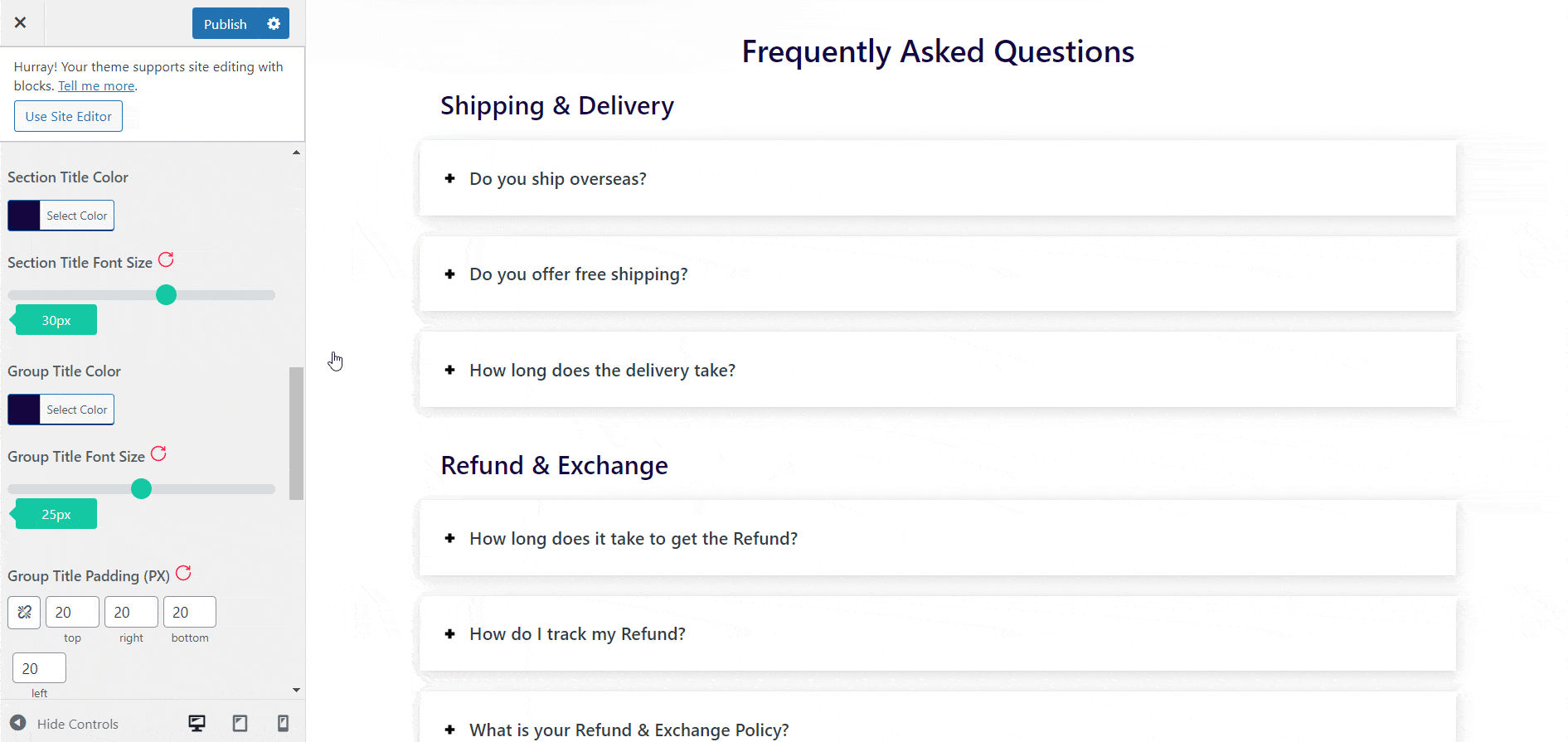This screenshot has width=1568, height=742.
Task: Launch the Site Editor
Action: tap(68, 115)
